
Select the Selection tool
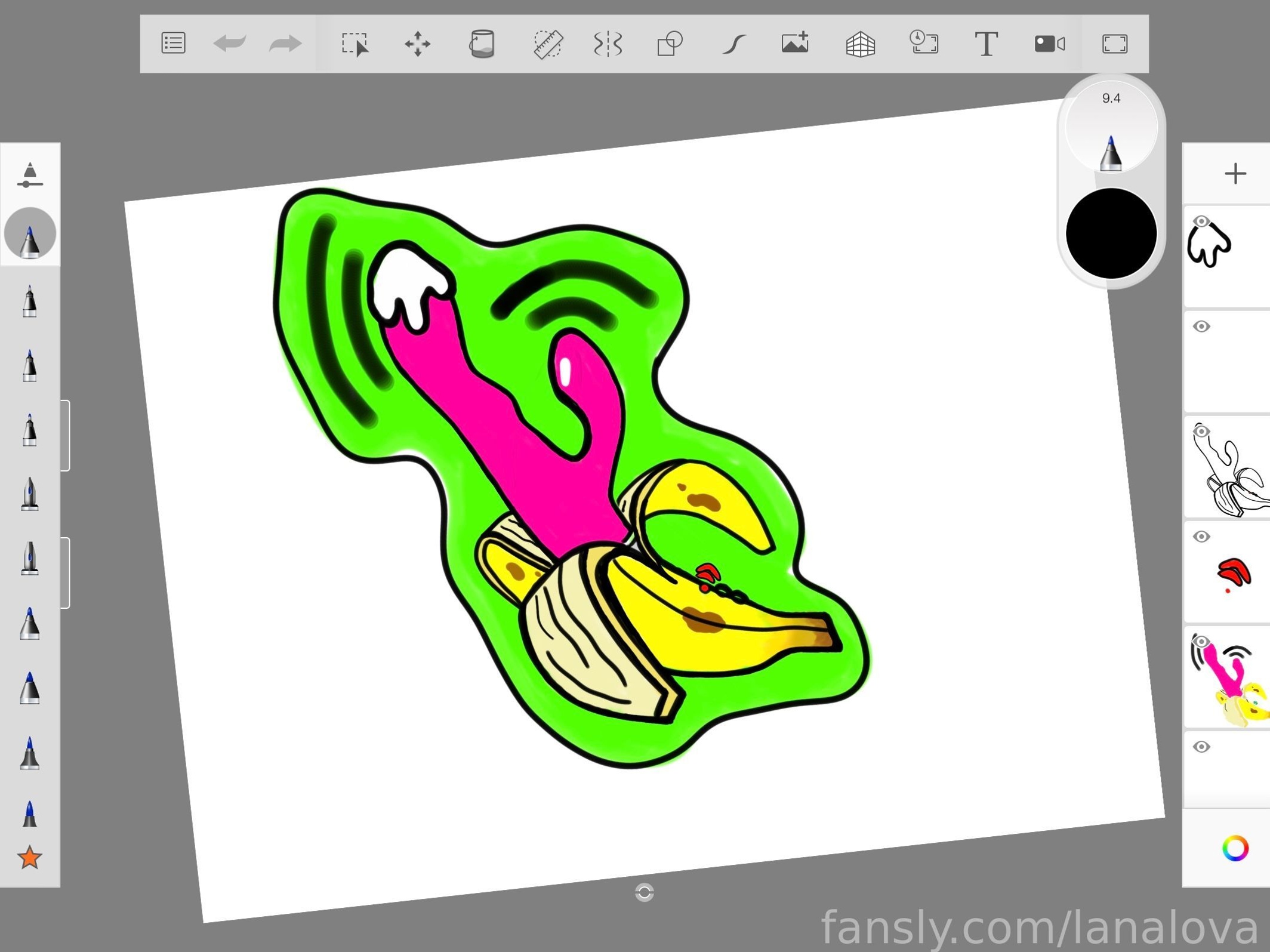coord(356,44)
